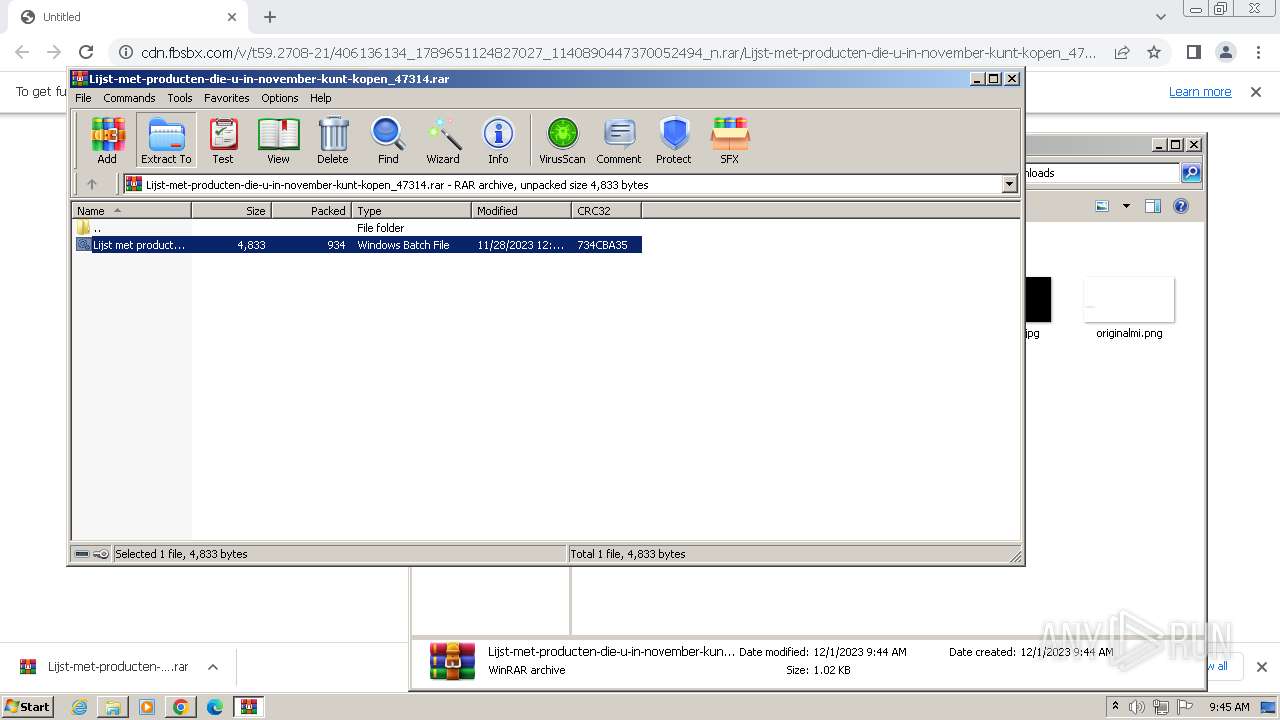The width and height of the screenshot is (1280, 720).
Task: Click the Extract To toolbar icon
Action: tap(166, 140)
